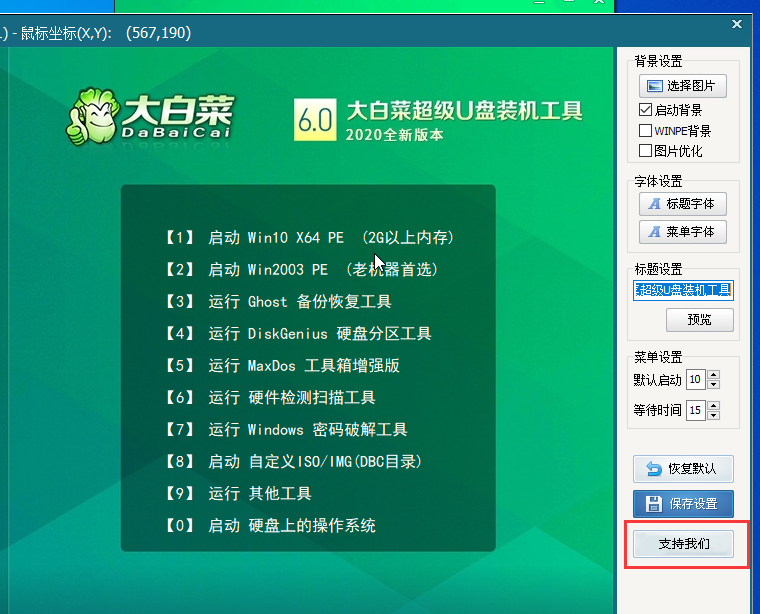This screenshot has width=760, height=614.
Task: Uncheck the 启动背景 checkbox
Action: click(x=645, y=110)
